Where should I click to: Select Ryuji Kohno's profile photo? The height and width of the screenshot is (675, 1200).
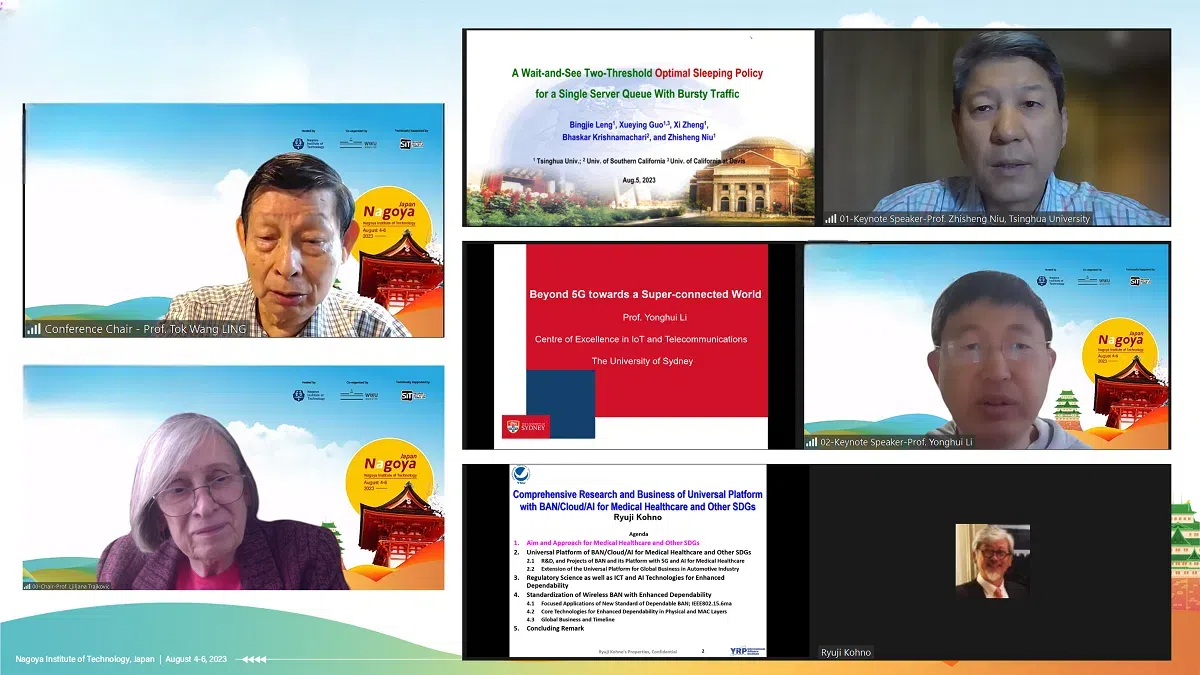click(x=992, y=561)
